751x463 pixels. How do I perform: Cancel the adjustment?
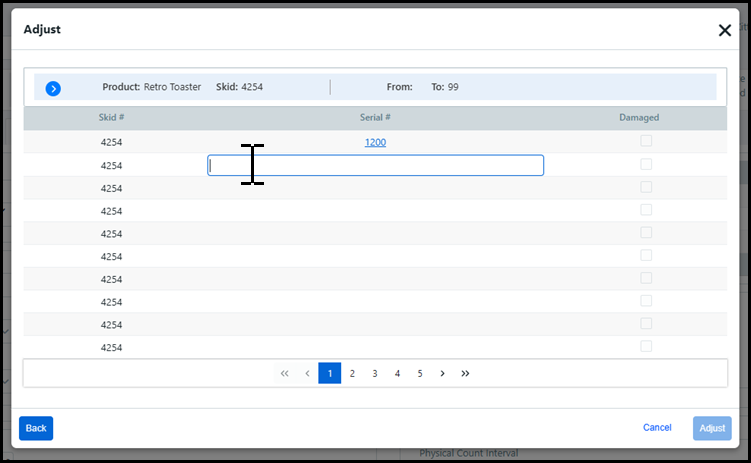tap(657, 428)
